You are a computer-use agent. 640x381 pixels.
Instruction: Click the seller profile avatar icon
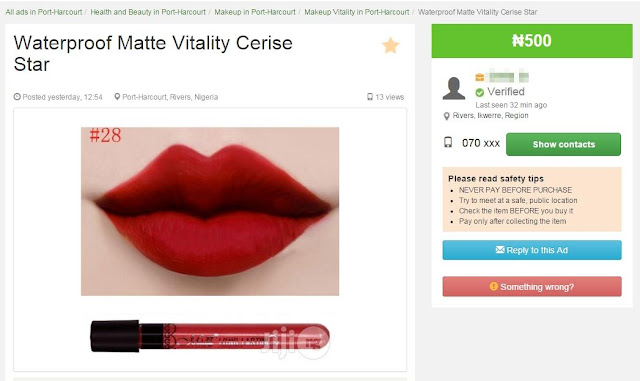[453, 89]
